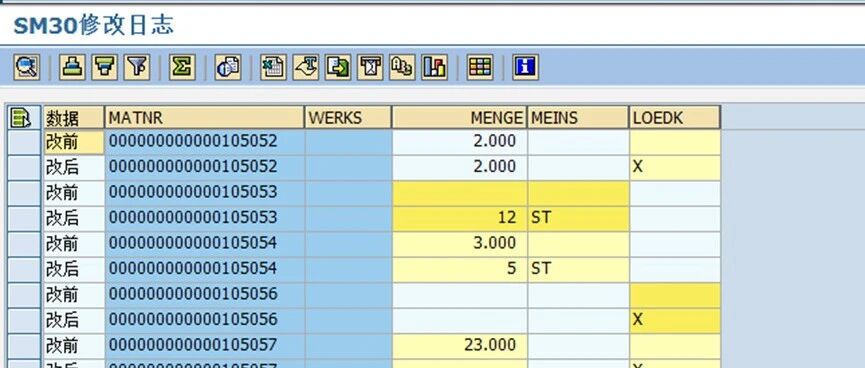Click 改后 cell in the 105054 row
This screenshot has height=368, width=865.
coord(74,269)
